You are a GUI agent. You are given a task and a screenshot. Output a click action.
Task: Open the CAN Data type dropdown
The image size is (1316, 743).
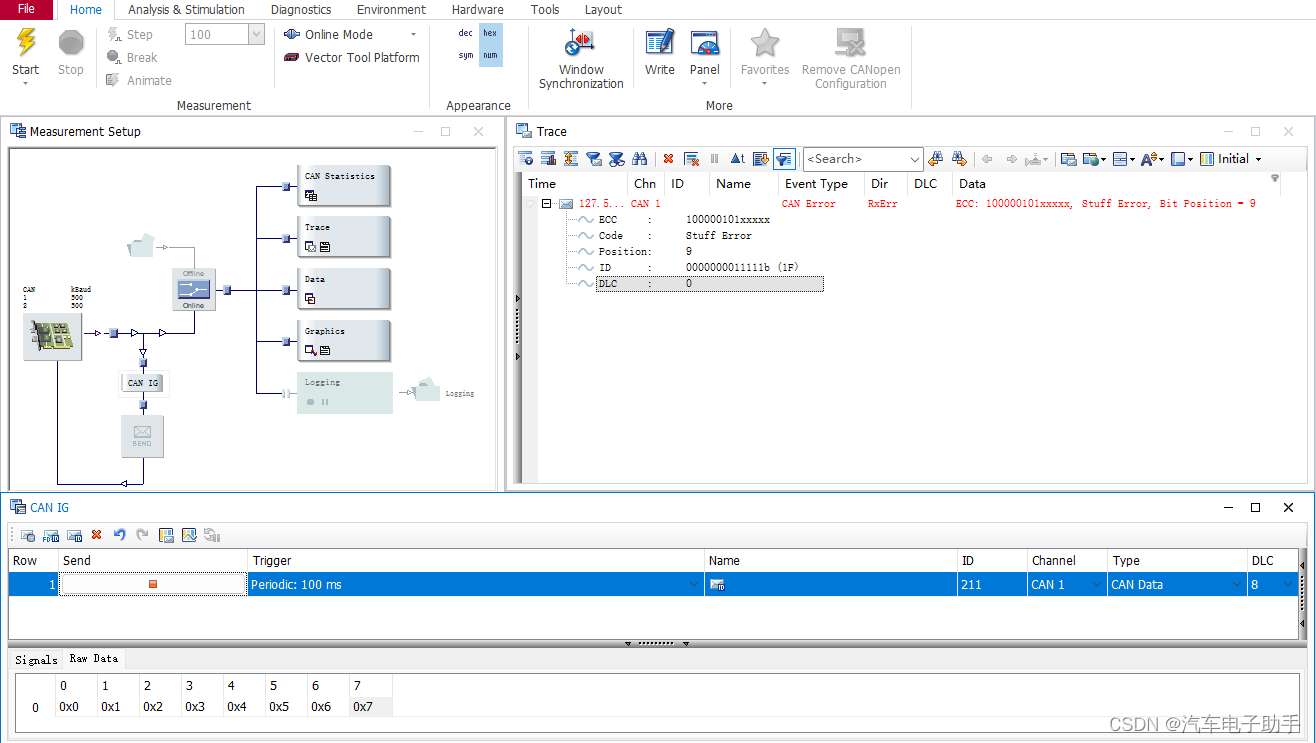click(1237, 585)
